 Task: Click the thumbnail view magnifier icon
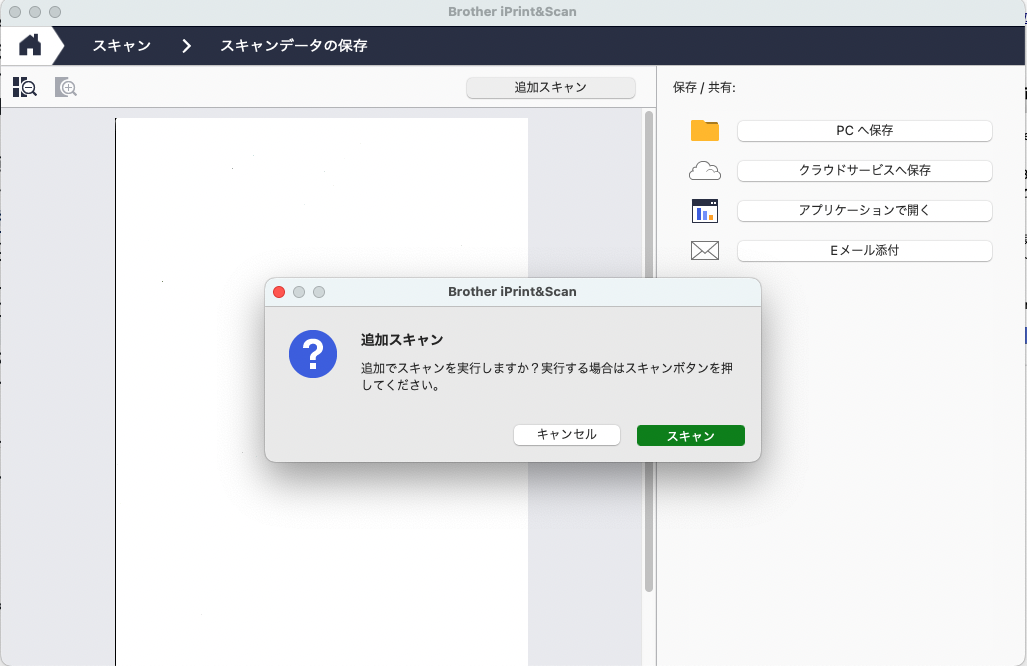pos(25,88)
